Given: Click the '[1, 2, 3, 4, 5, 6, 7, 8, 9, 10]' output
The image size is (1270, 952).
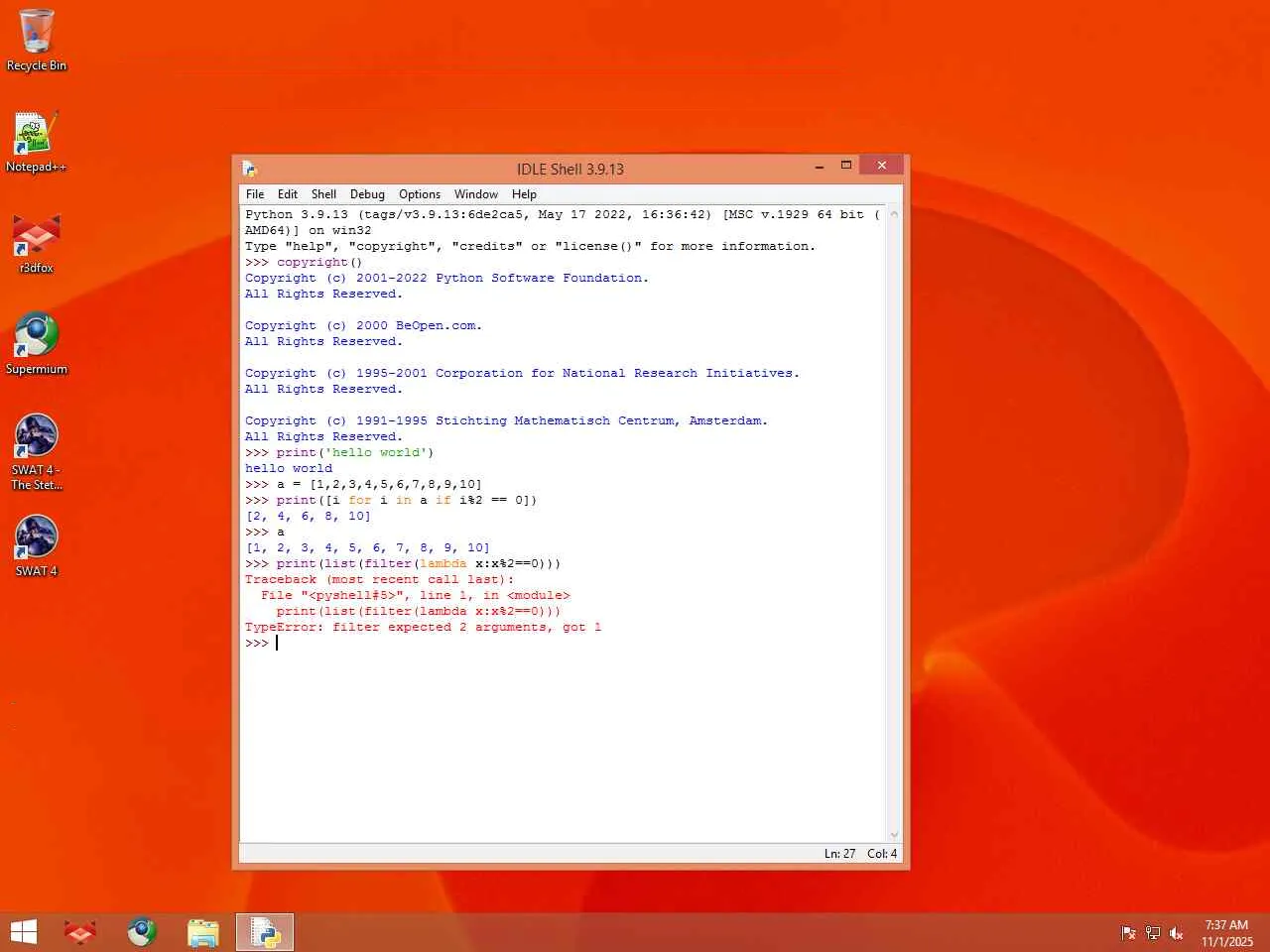Looking at the screenshot, I should pos(367,547).
